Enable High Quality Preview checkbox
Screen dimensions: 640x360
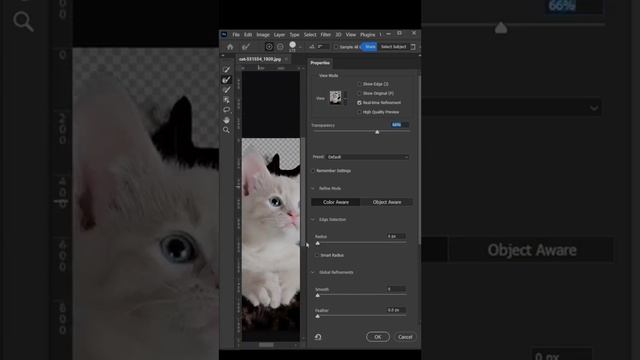tap(359, 112)
